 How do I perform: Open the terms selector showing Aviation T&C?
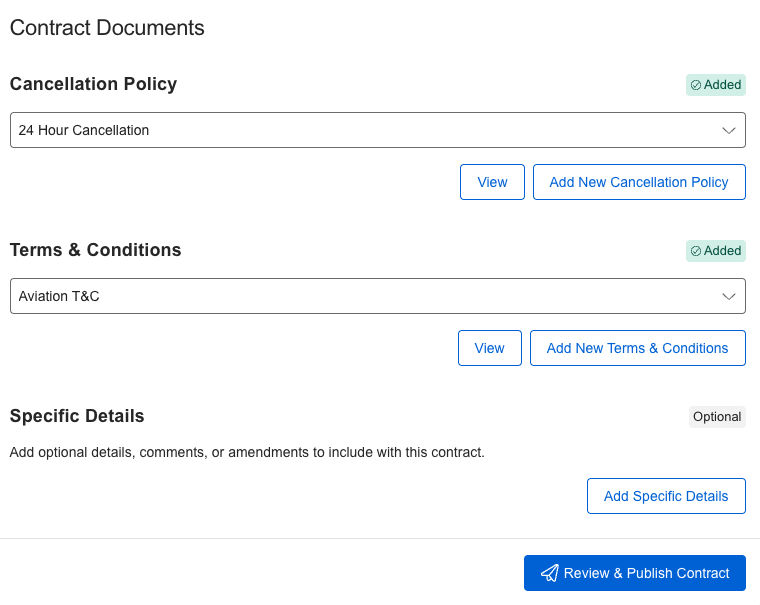click(360, 296)
